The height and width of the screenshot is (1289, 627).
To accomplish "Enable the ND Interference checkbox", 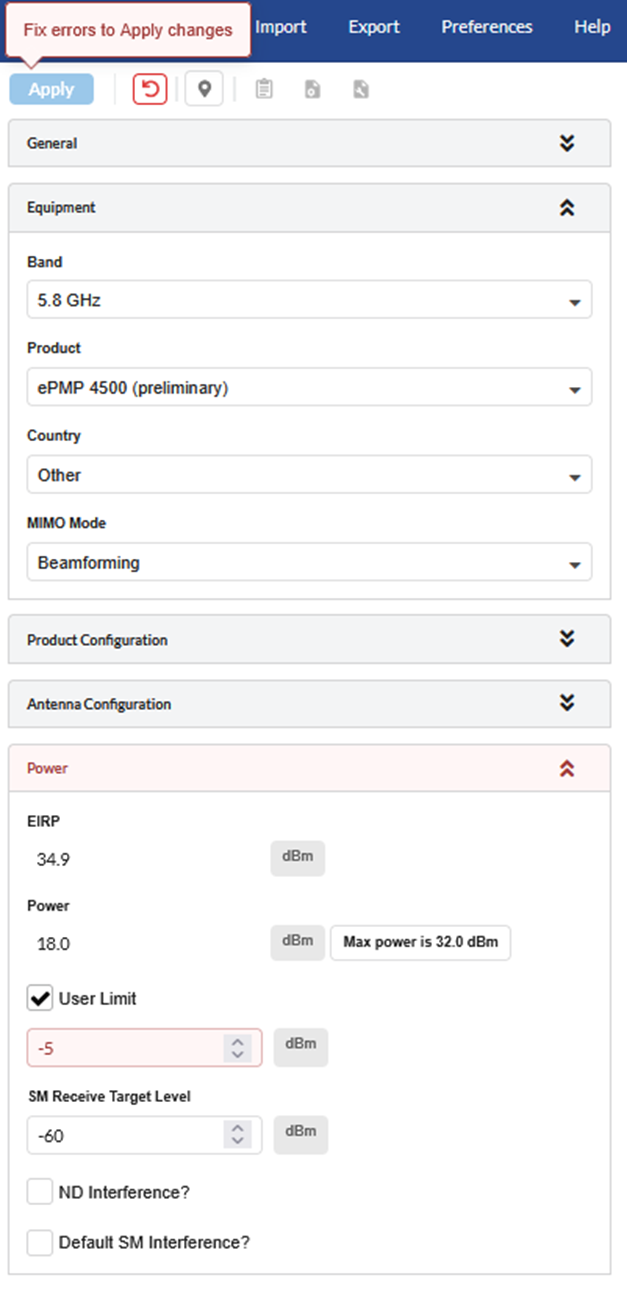I will [x=40, y=1191].
